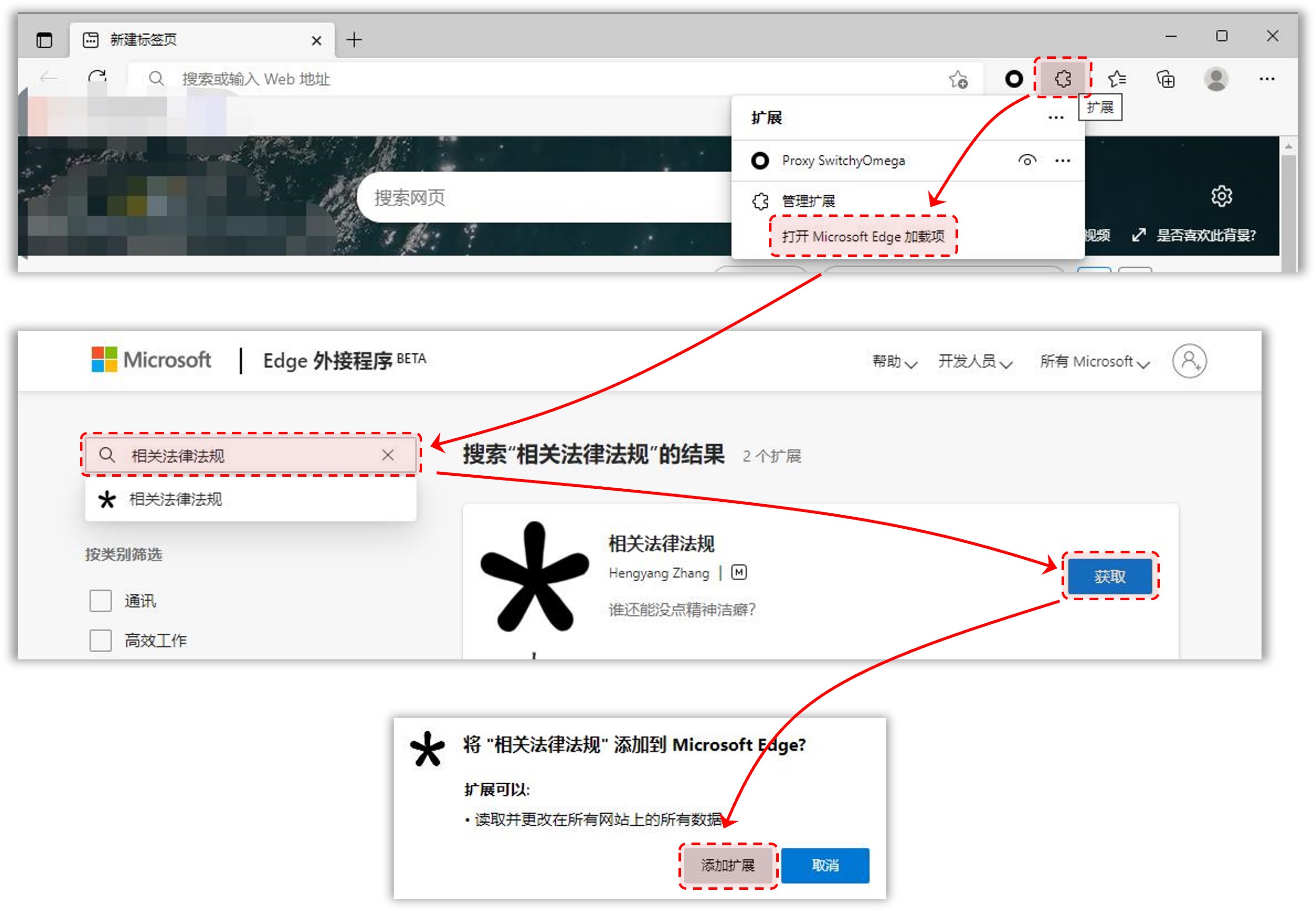The height and width of the screenshot is (911, 1316).
Task: Clear the add-ons search field with X
Action: click(387, 455)
